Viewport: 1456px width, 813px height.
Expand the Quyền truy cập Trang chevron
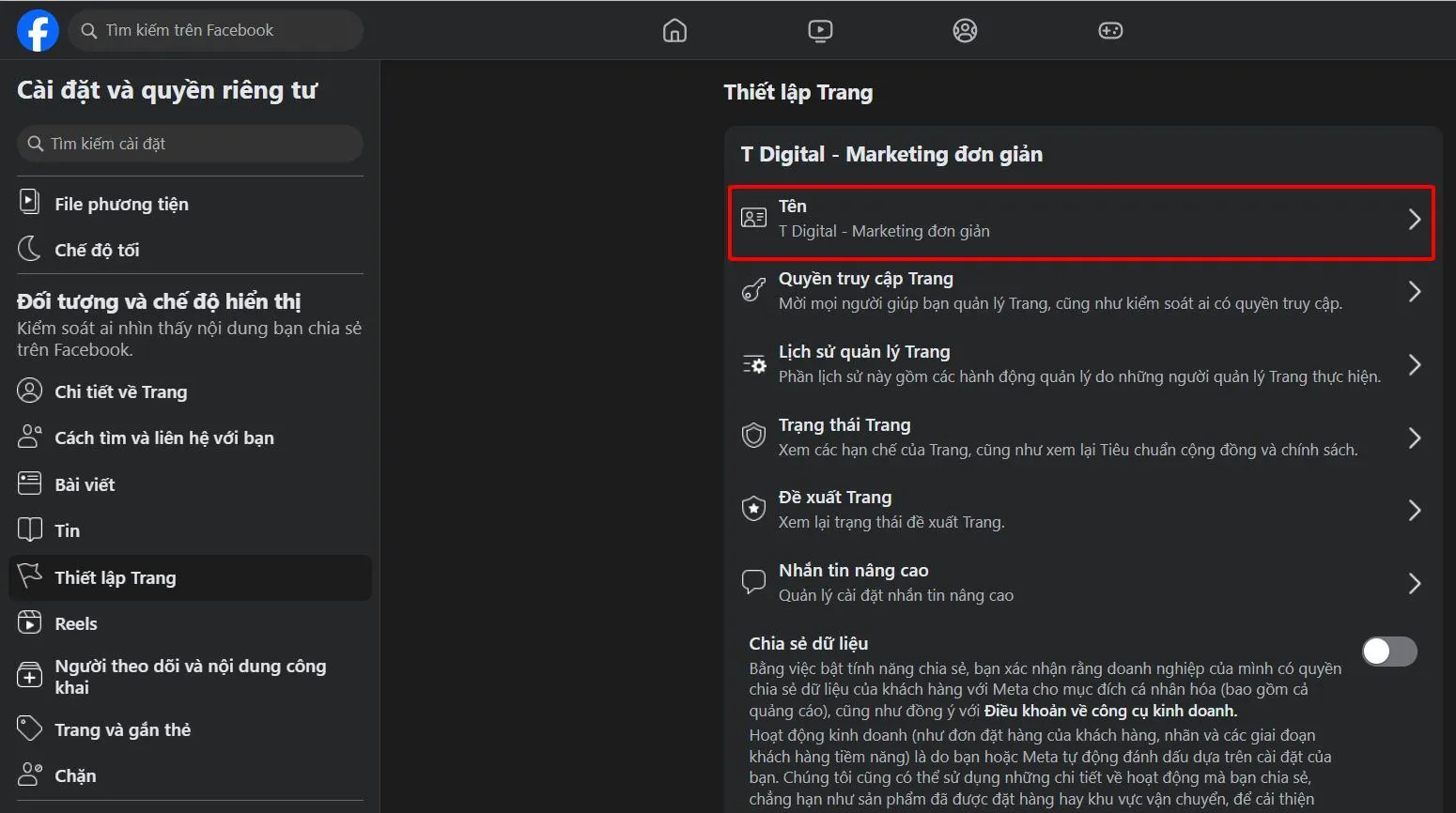point(1415,291)
